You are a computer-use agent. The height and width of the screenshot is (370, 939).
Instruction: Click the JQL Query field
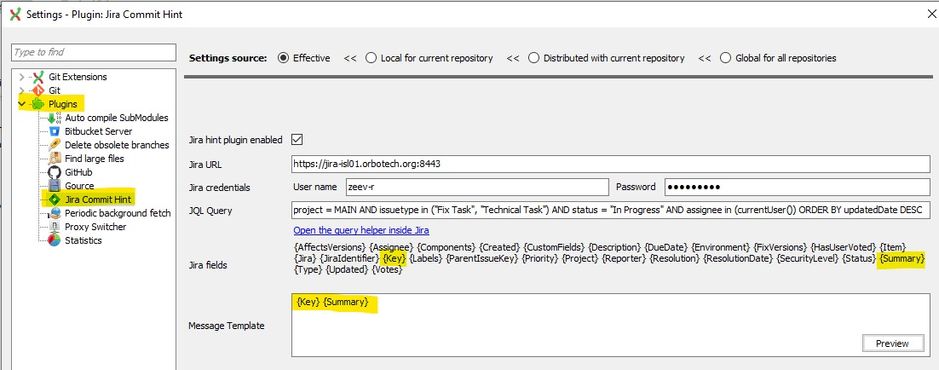coord(610,211)
